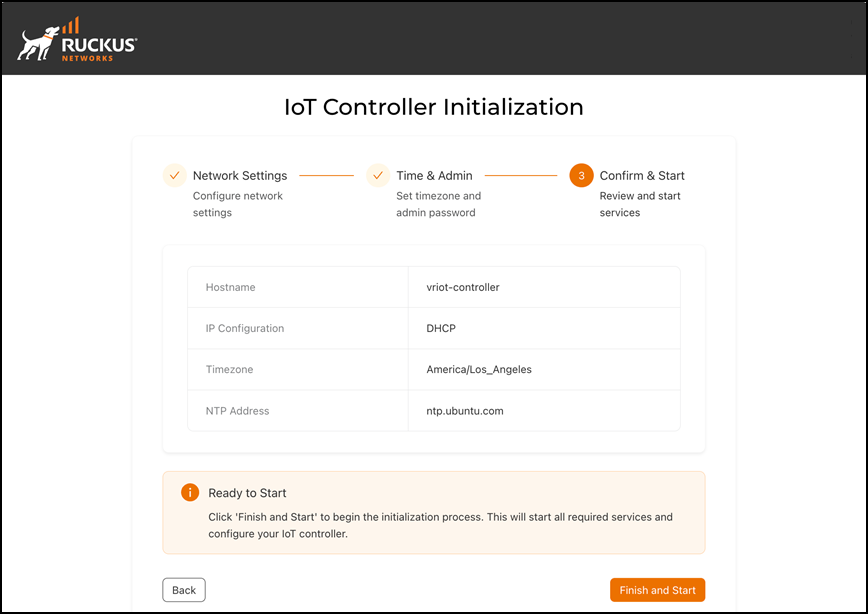This screenshot has width=868, height=614.
Task: Click the Ready to Start title
Action: (x=247, y=493)
